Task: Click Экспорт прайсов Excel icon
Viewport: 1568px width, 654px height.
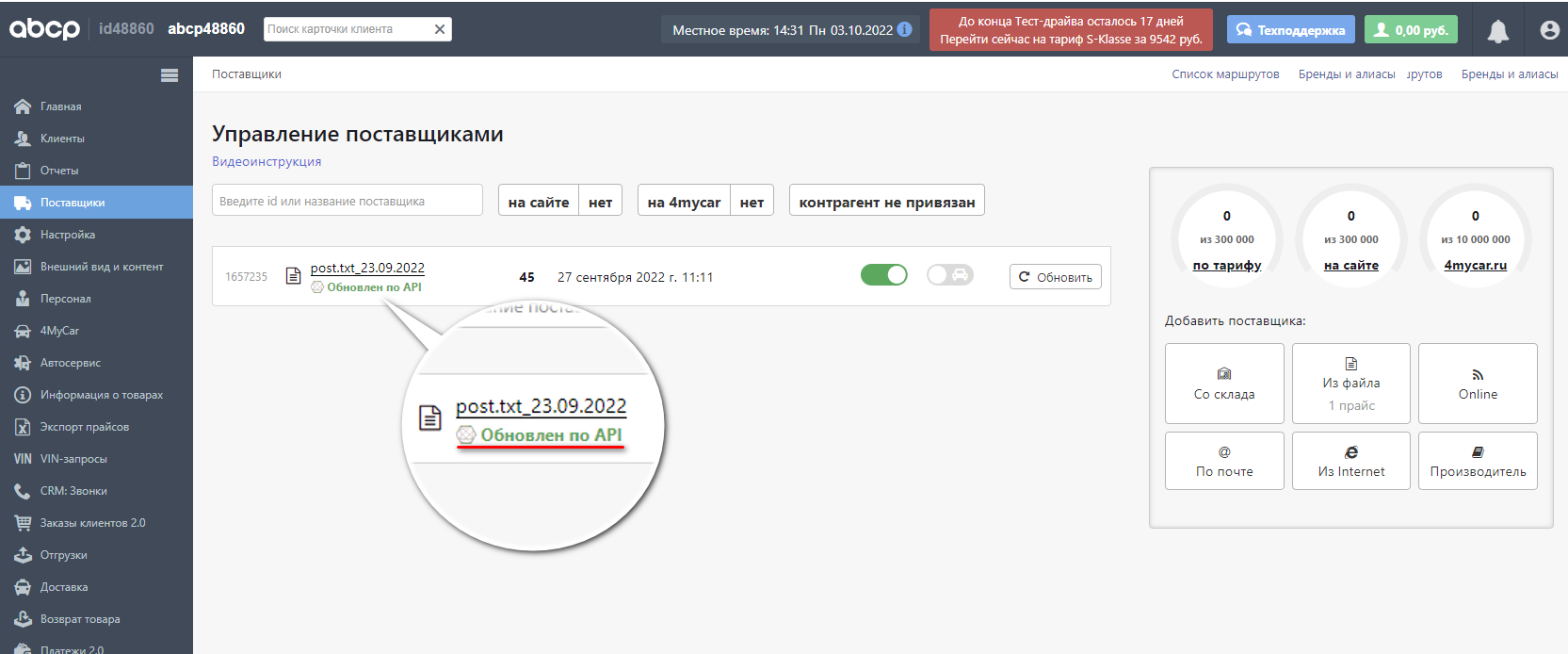Action: tap(23, 427)
